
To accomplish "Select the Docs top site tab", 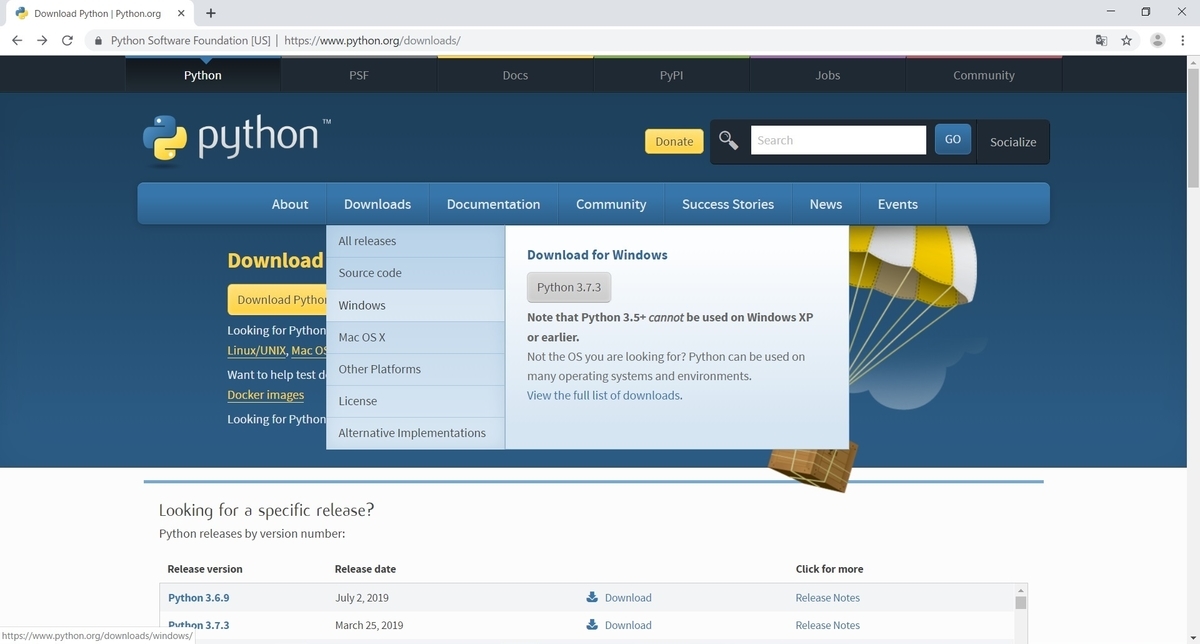I will [515, 75].
